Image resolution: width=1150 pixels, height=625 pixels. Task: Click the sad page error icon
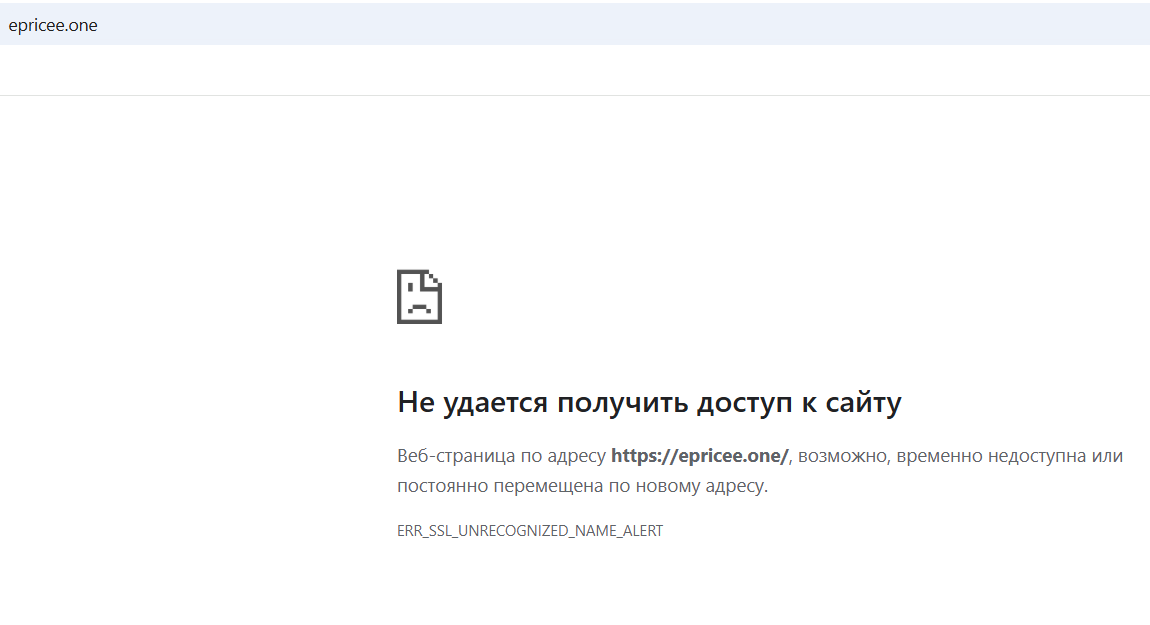point(420,296)
